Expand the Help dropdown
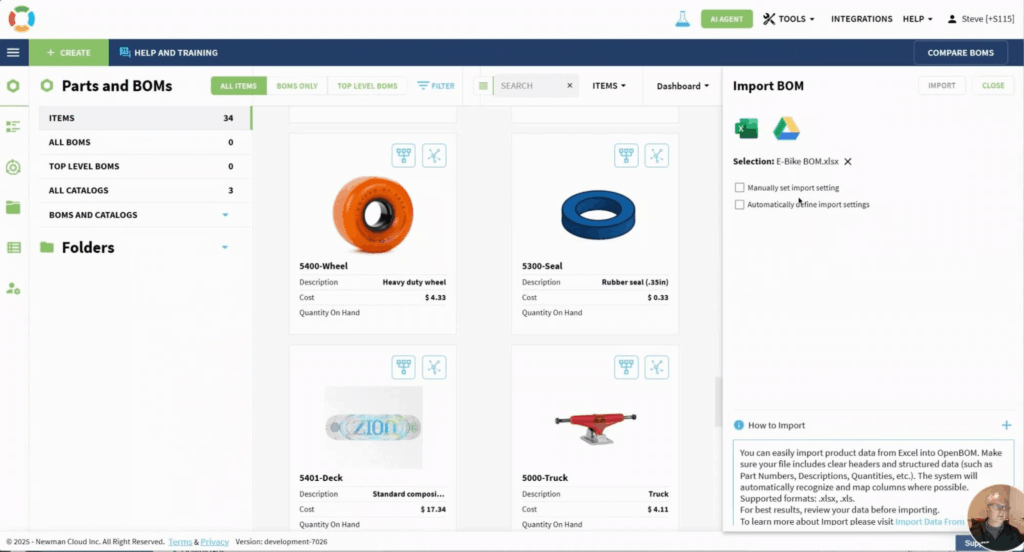 [x=918, y=19]
